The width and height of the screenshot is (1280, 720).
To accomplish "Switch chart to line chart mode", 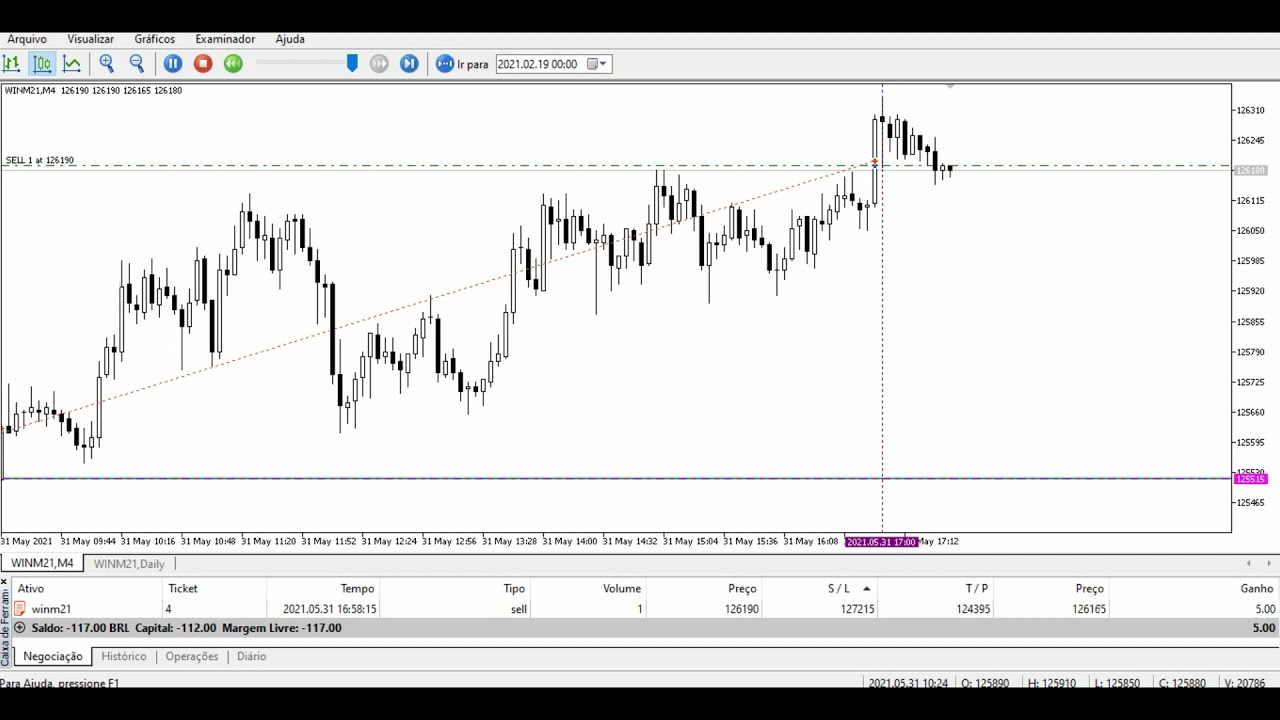I will tap(72, 64).
